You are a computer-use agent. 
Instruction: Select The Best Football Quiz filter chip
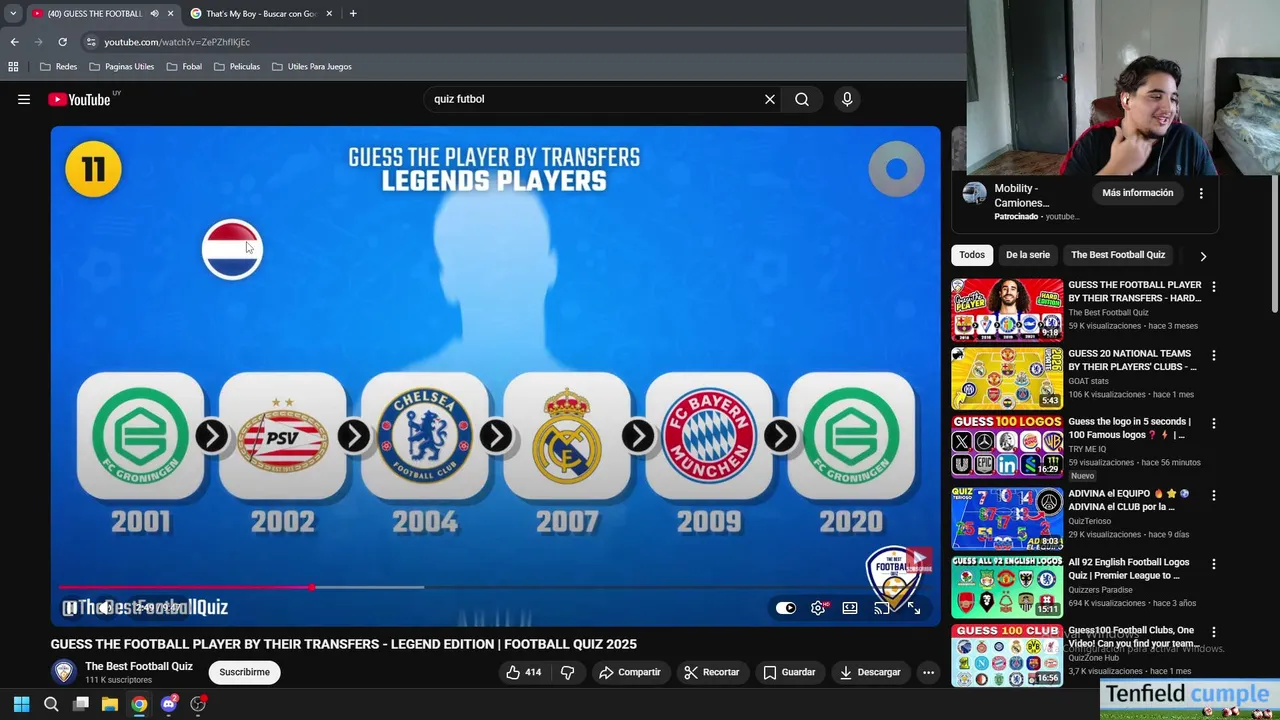(1118, 255)
